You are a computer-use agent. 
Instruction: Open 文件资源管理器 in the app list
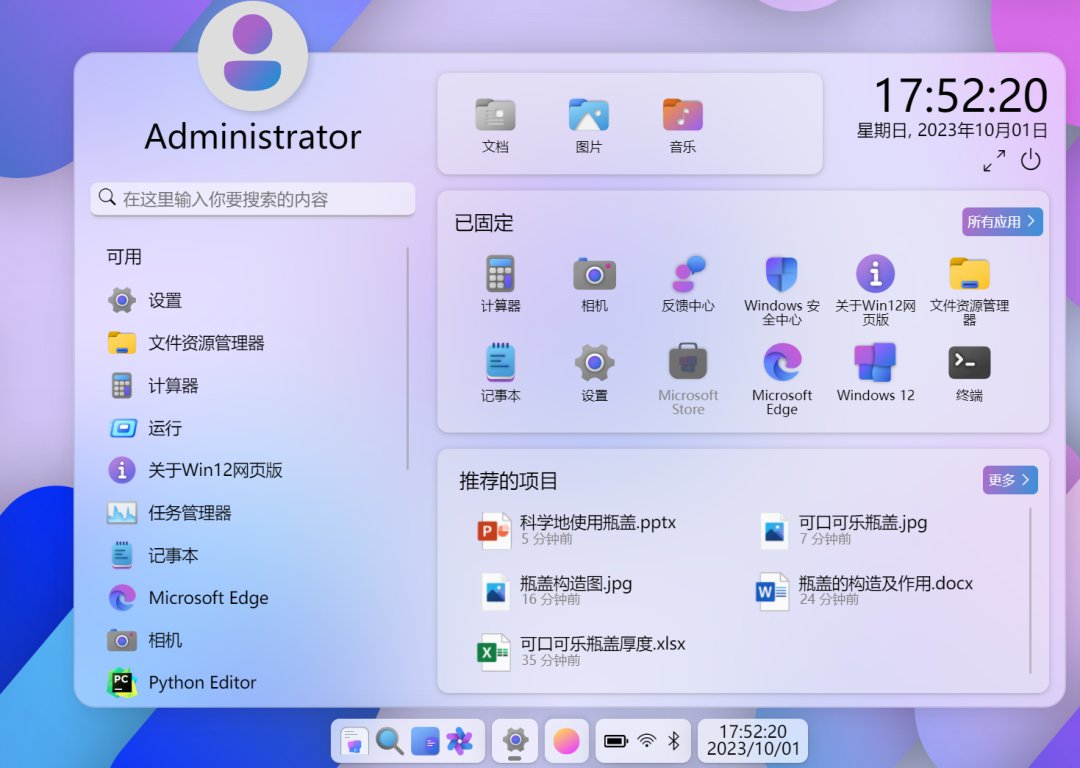(x=255, y=343)
